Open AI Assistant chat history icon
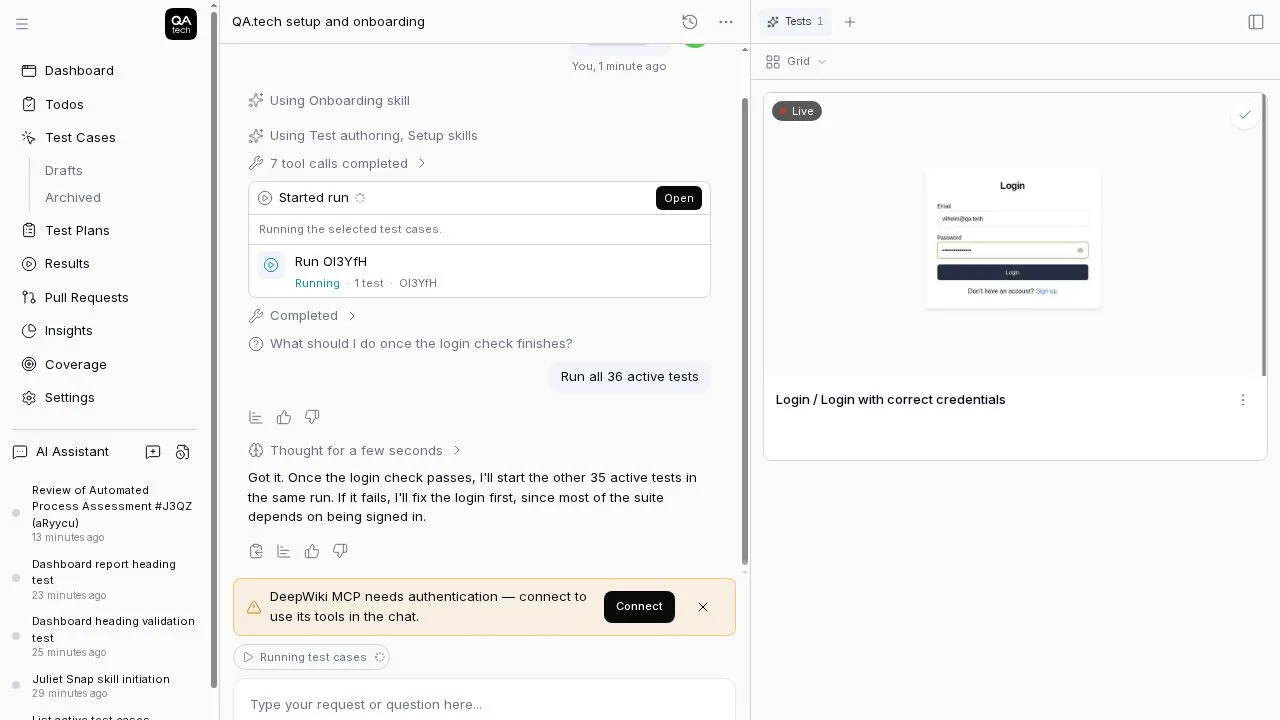The image size is (1280, 720). [x=182, y=452]
